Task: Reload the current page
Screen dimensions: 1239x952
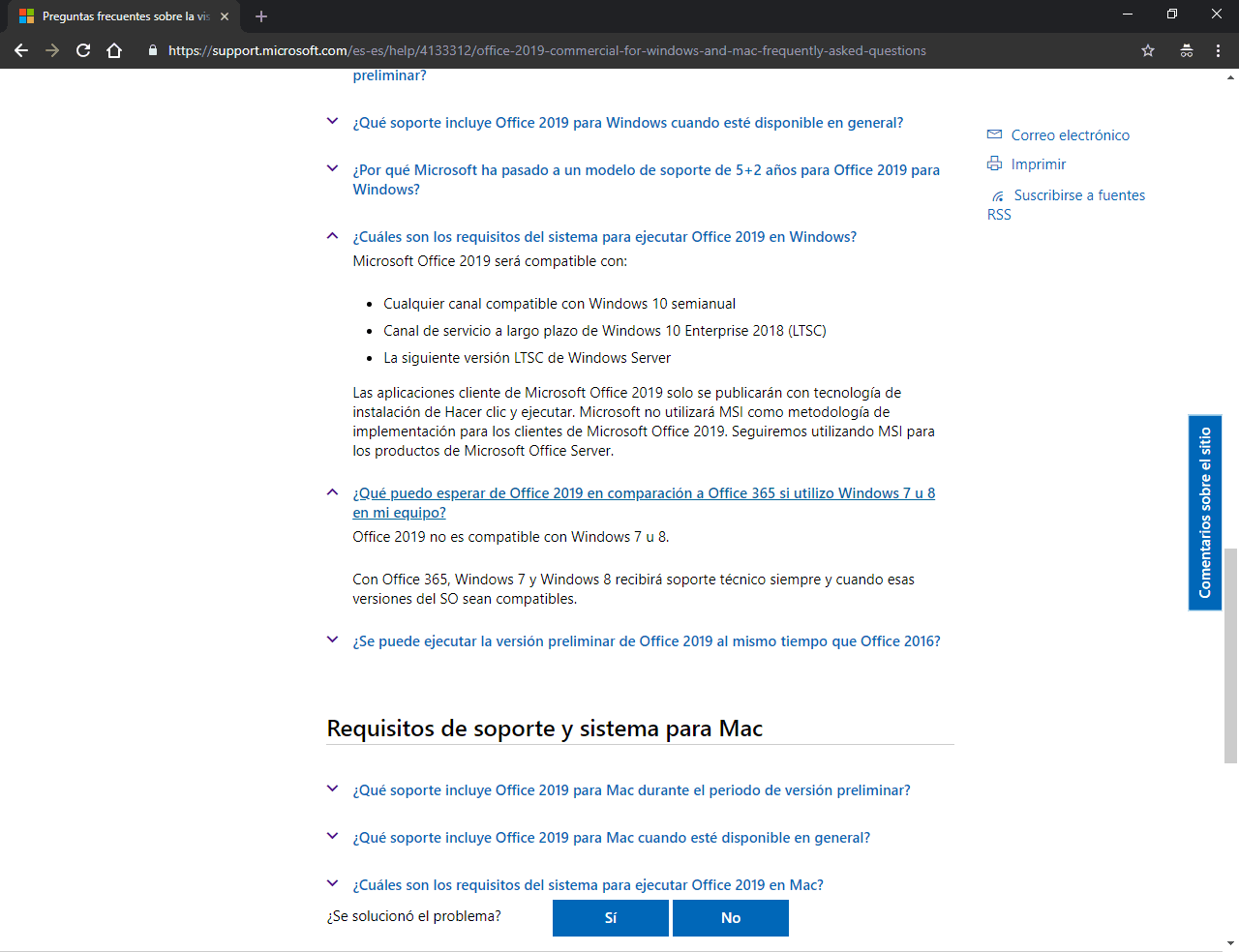Action: (83, 50)
